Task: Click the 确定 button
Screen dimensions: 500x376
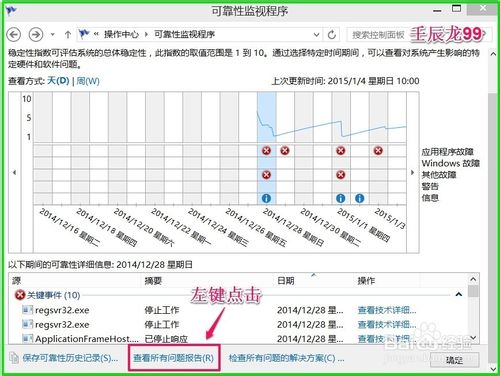Action: 455,360
